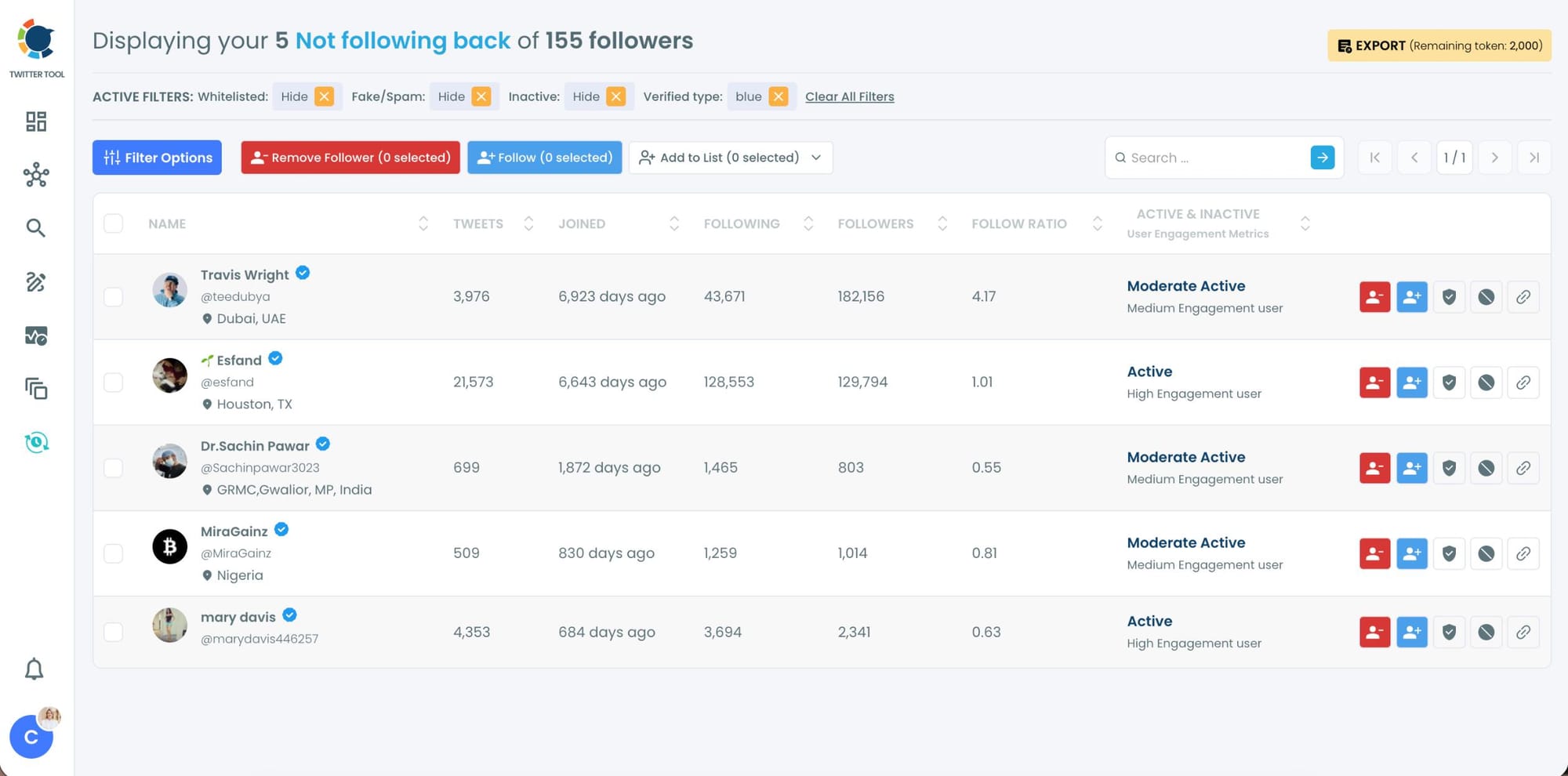Sort the table by Followers column
Image resolution: width=1568 pixels, height=776 pixels.
click(942, 223)
